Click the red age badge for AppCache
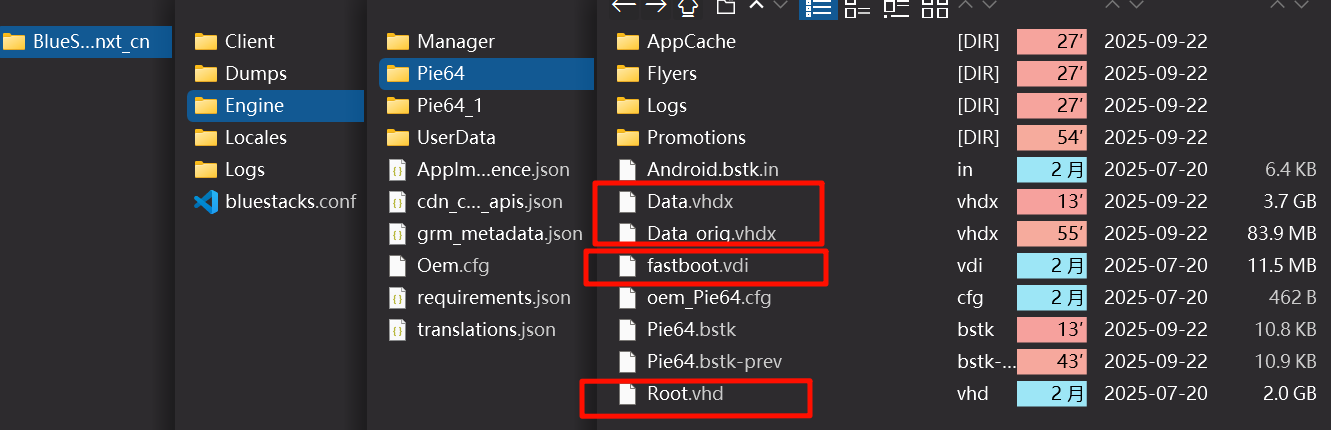The image size is (1331, 430). 1051,42
